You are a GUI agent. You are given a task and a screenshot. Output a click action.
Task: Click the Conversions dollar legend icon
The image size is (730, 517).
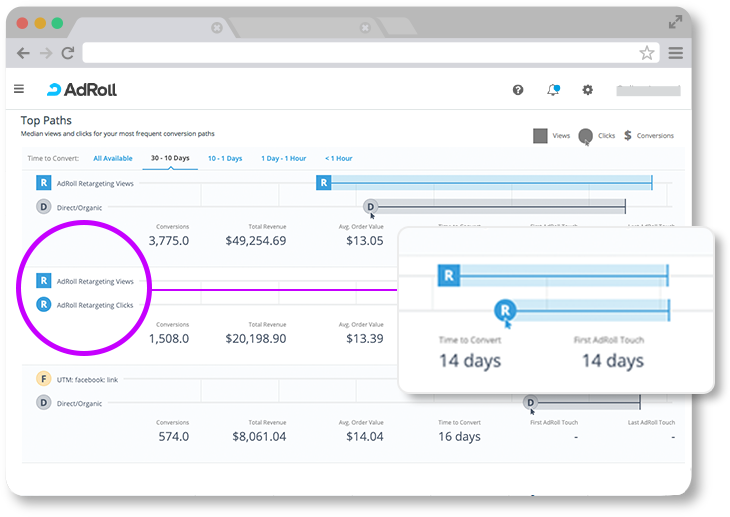coord(628,136)
